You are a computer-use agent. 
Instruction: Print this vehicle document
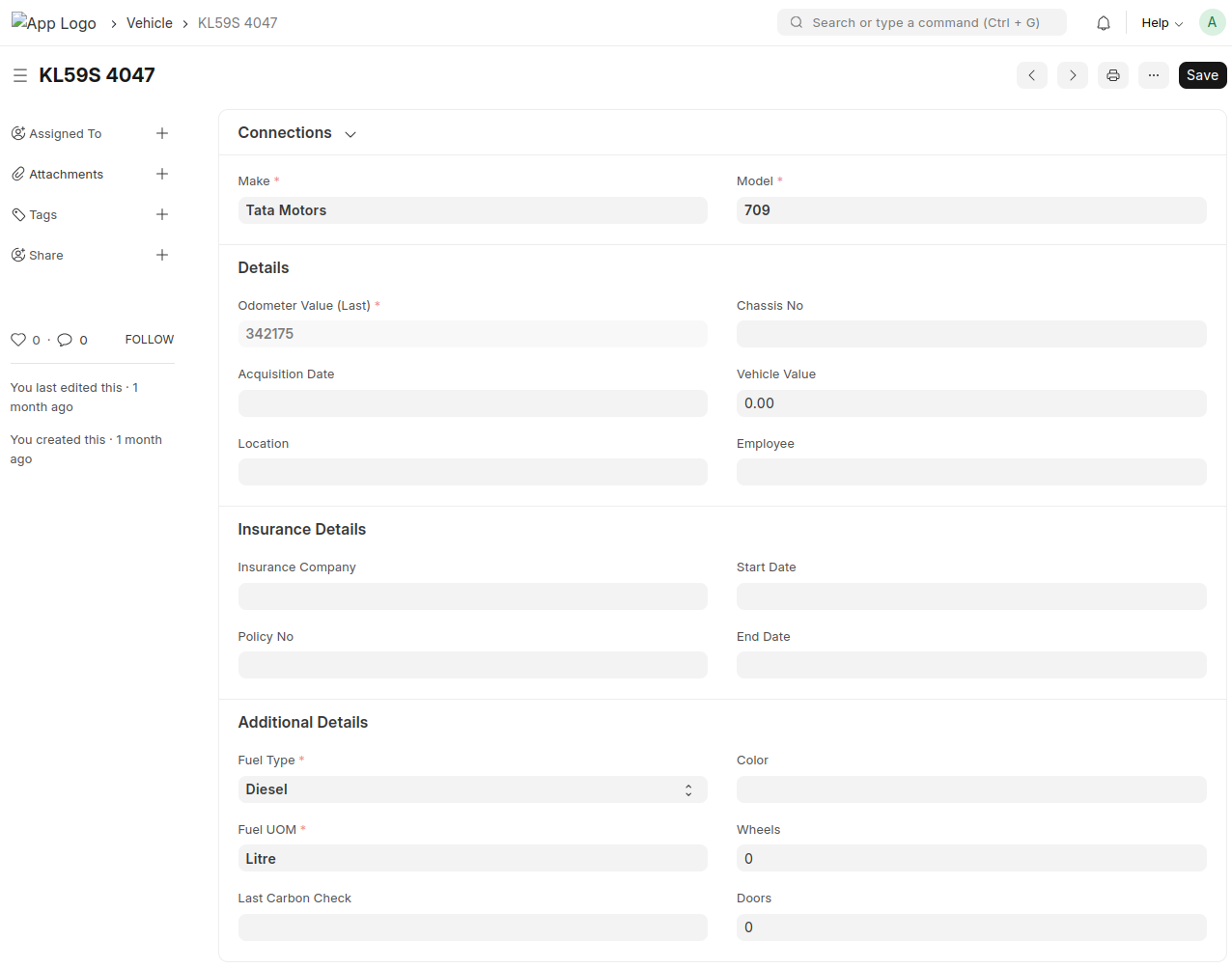pyautogui.click(x=1112, y=75)
